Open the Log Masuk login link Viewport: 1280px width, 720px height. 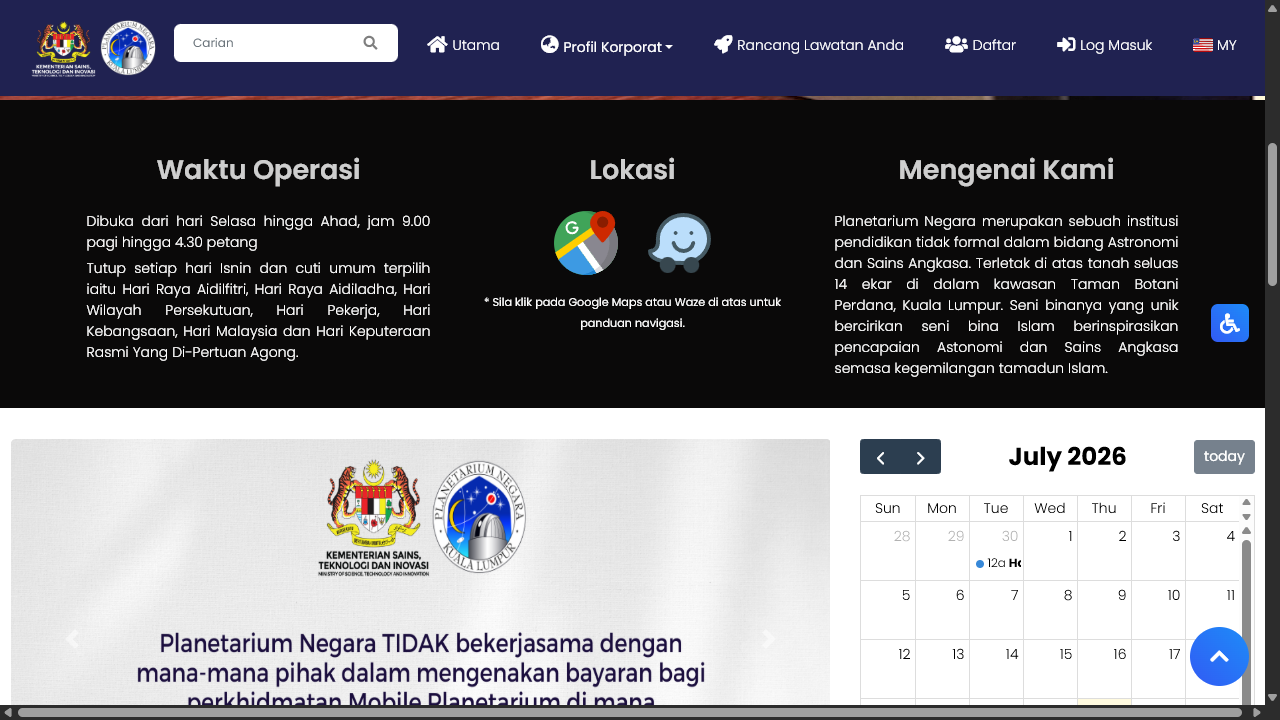pyautogui.click(x=1105, y=45)
